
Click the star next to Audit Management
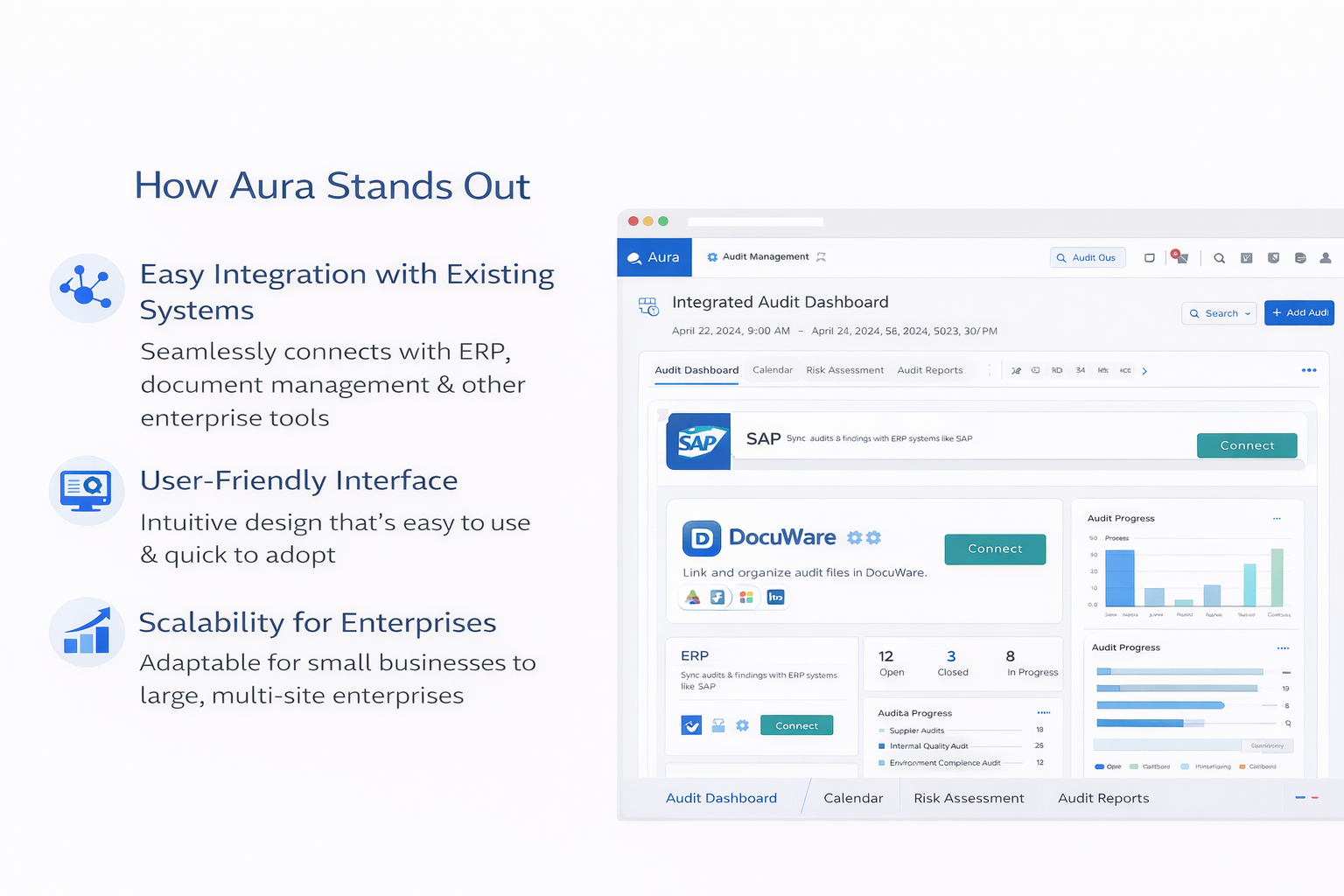click(821, 256)
